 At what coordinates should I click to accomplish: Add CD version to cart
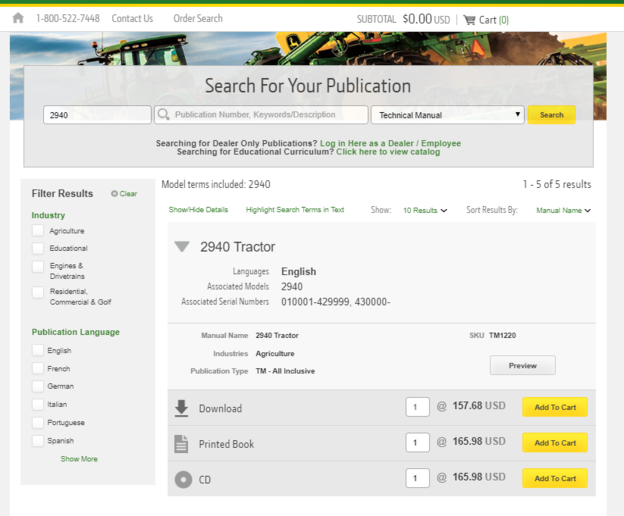(x=555, y=478)
